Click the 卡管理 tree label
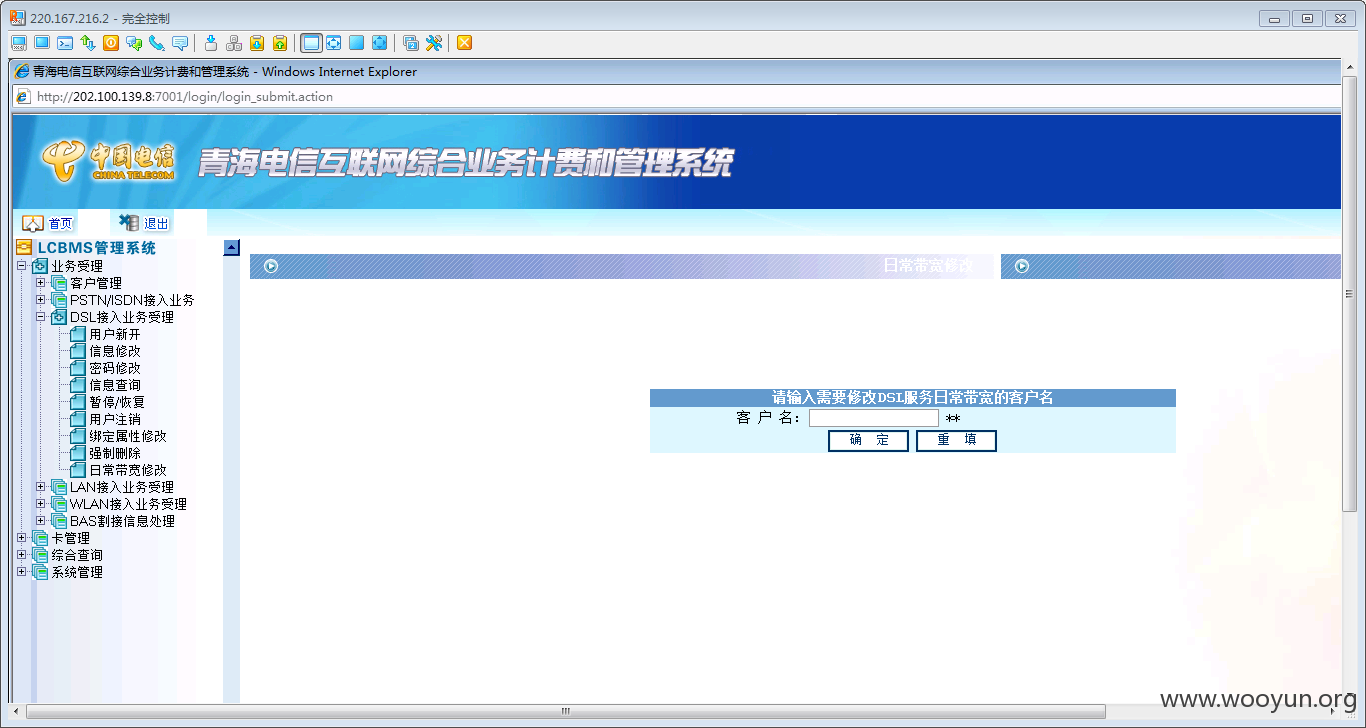Viewport: 1366px width, 728px height. click(70, 538)
